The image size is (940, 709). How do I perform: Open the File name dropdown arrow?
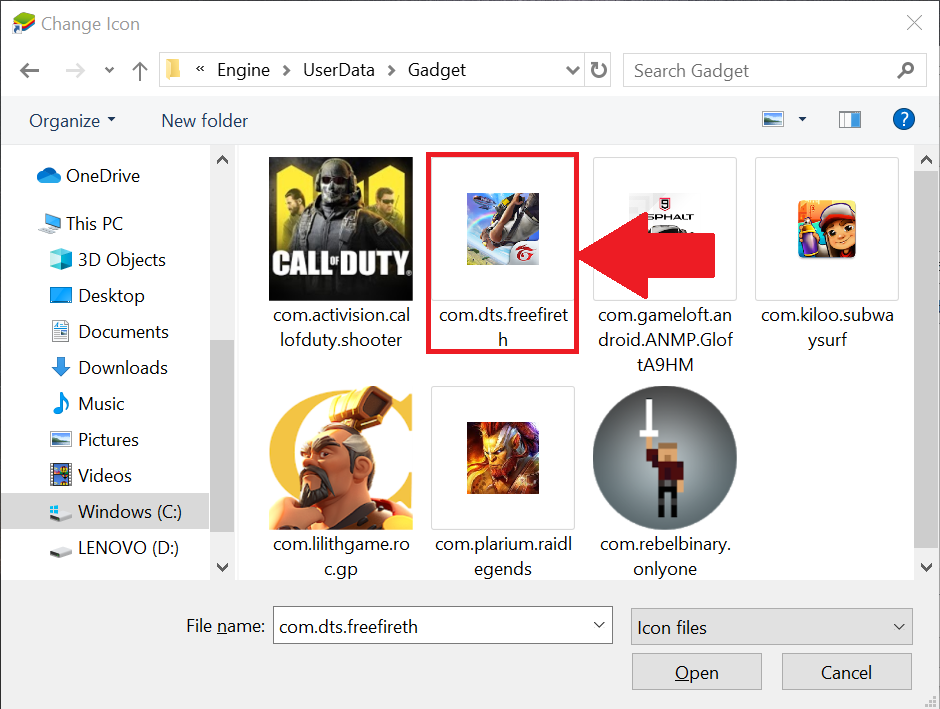599,625
